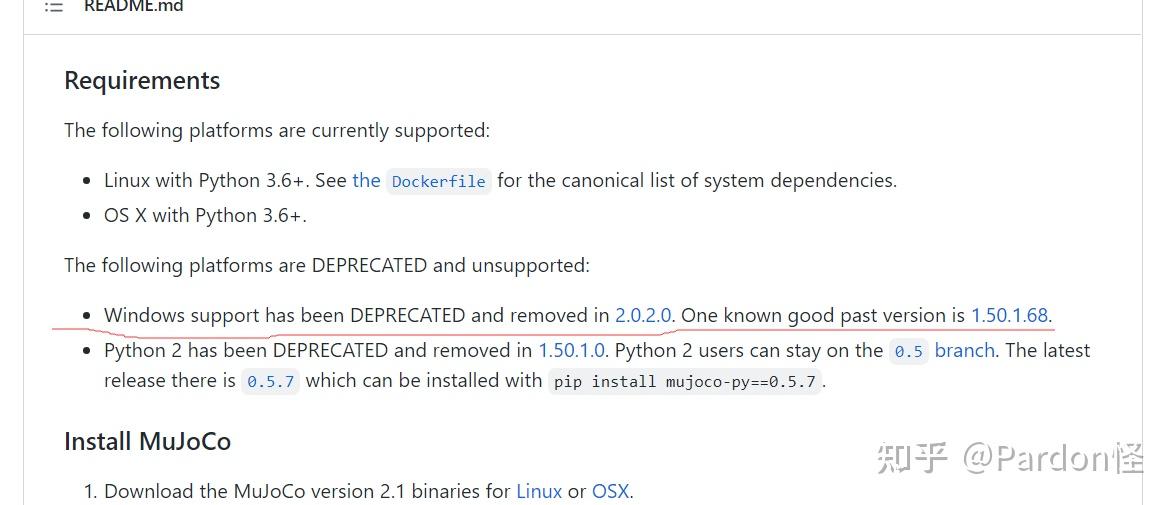The height and width of the screenshot is (505, 1173).
Task: Click the "Download the MuJoCo version 2.1" step
Action: pyautogui.click(x=300, y=491)
